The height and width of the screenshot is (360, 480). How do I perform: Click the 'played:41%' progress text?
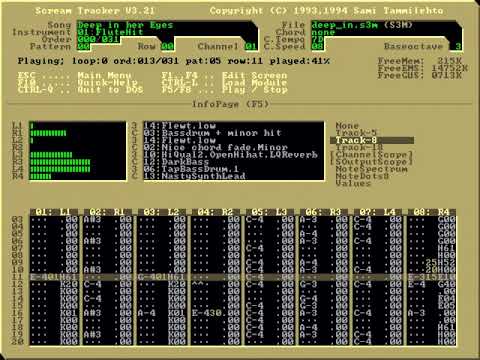300,61
